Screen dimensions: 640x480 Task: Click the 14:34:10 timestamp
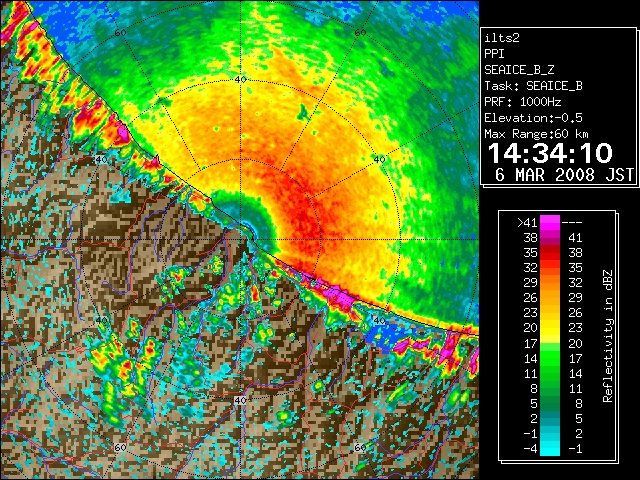550,153
